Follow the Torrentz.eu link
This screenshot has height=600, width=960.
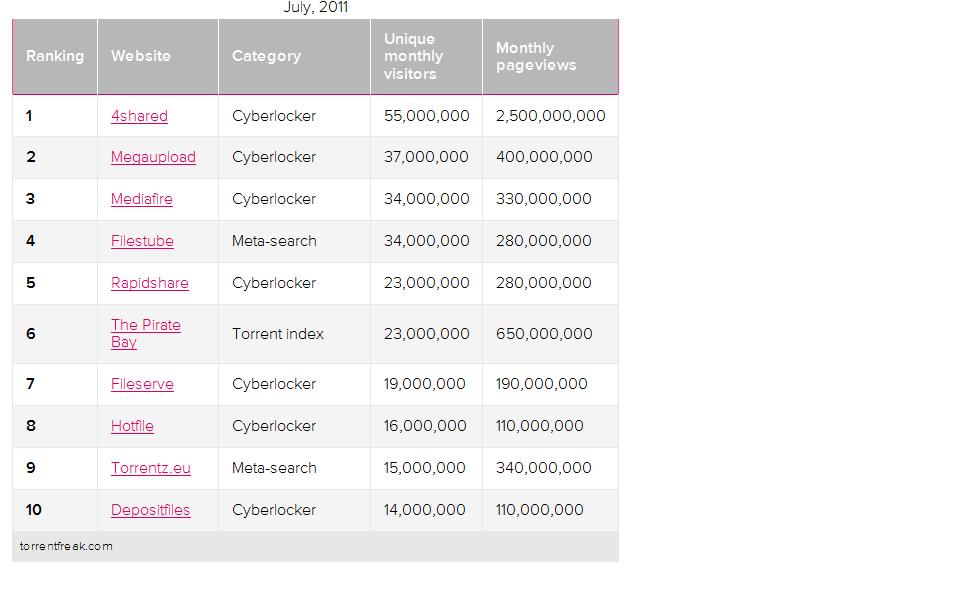[x=150, y=468]
